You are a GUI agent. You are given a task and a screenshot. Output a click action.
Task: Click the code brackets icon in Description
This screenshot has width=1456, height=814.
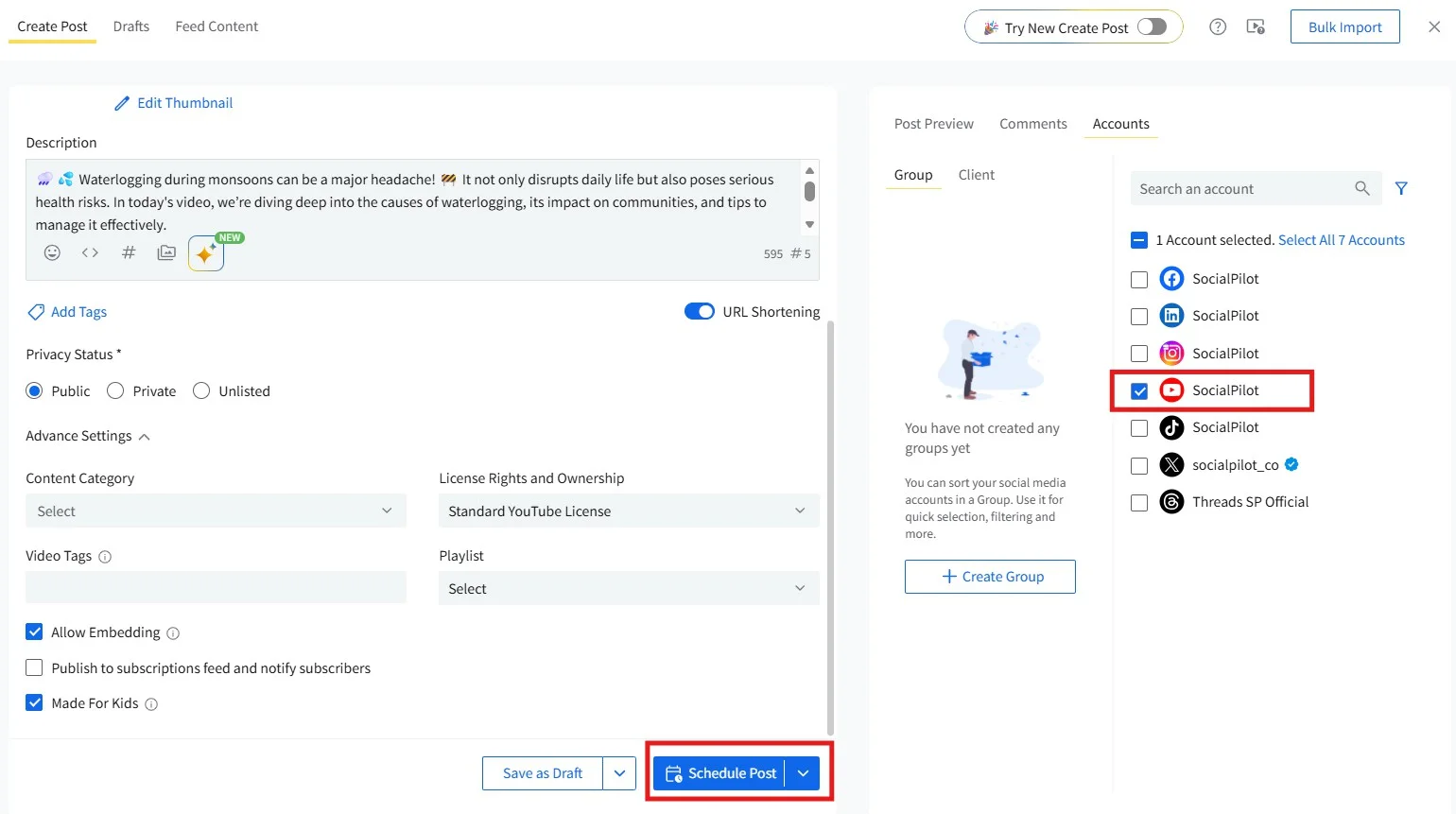pyautogui.click(x=90, y=252)
